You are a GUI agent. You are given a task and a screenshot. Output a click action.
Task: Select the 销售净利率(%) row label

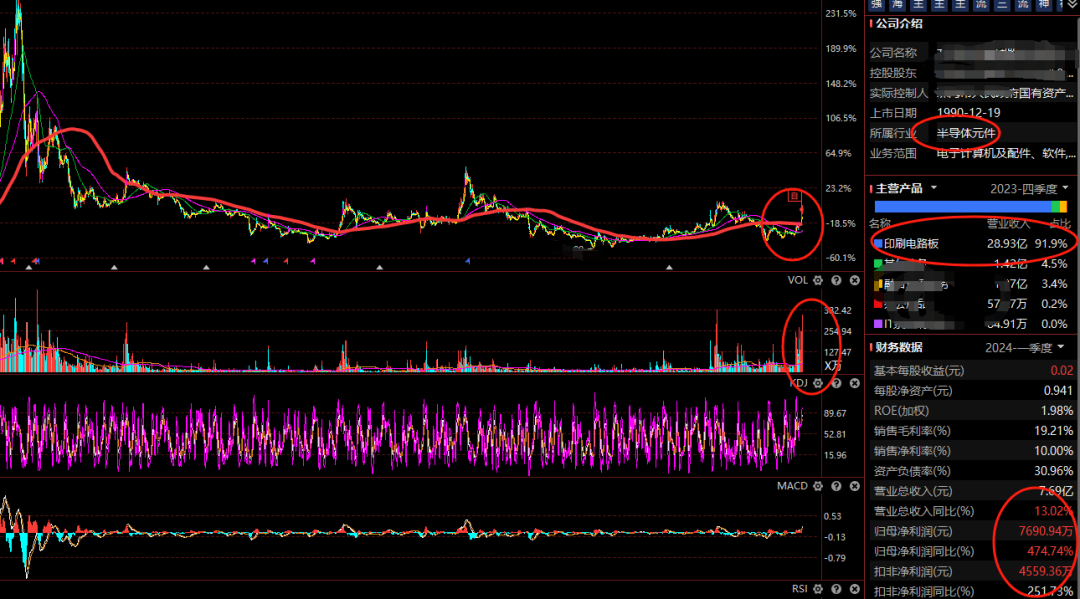[x=912, y=451]
